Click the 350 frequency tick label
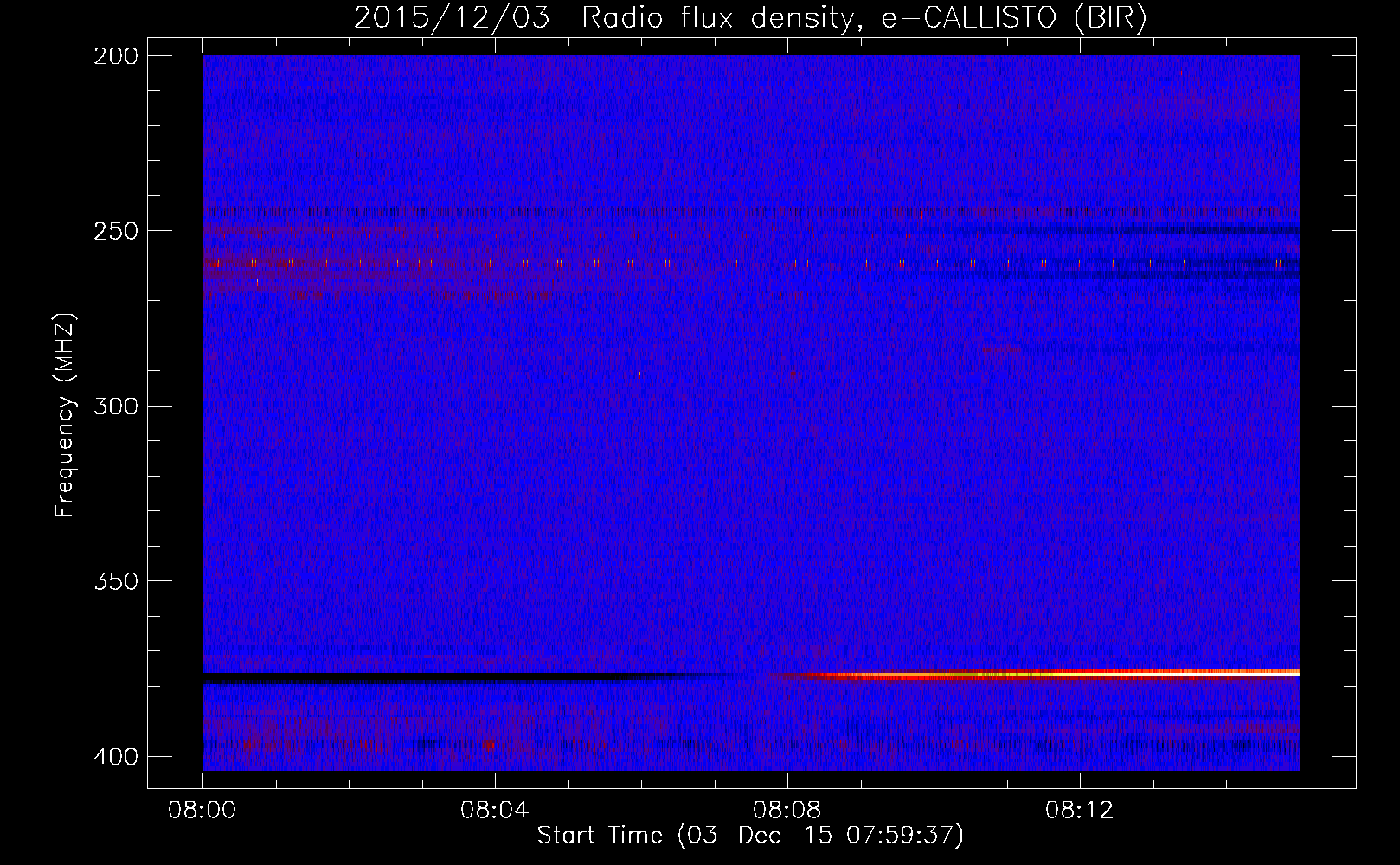This screenshot has width=1400, height=865. 114,581
